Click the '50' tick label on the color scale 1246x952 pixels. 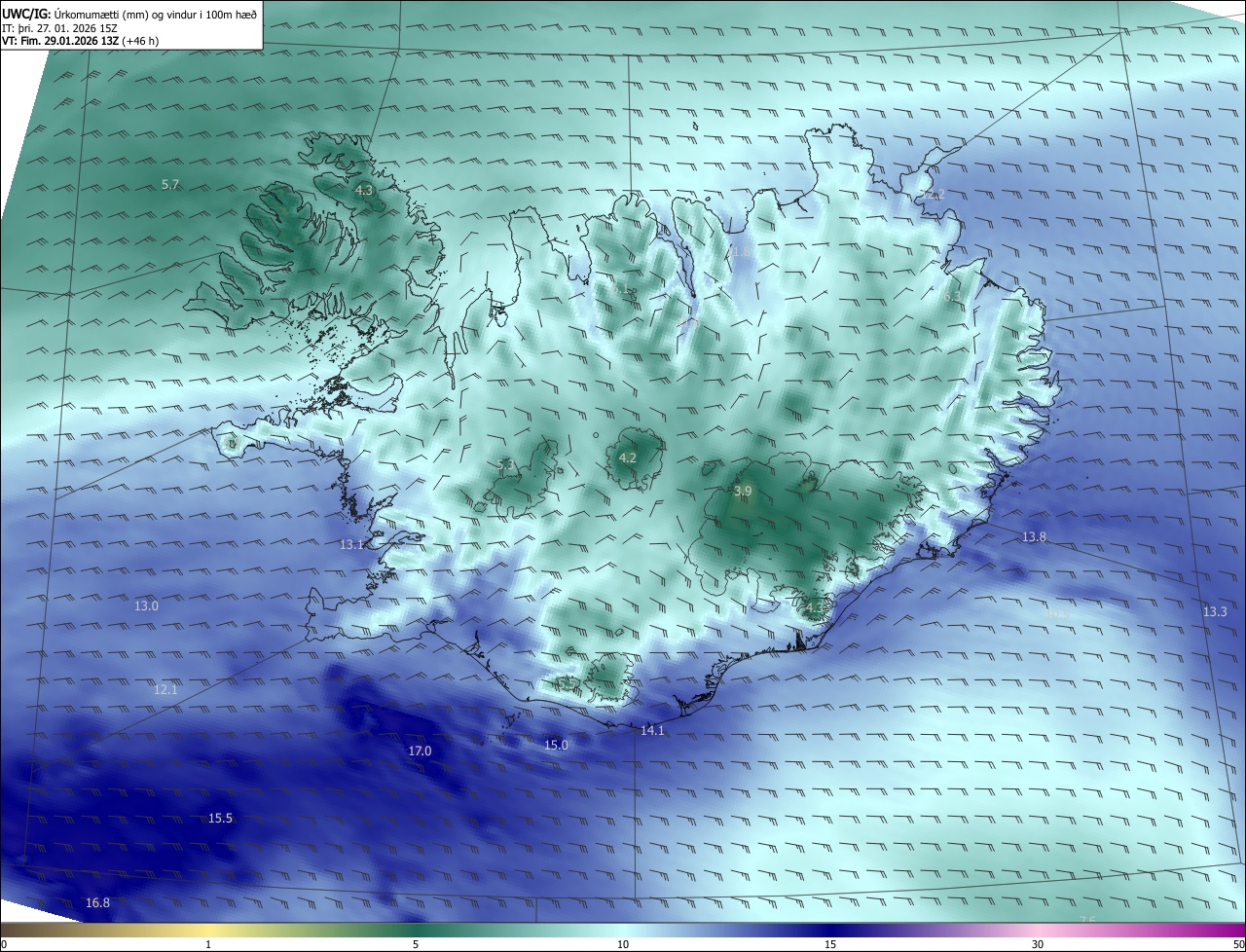1238,944
